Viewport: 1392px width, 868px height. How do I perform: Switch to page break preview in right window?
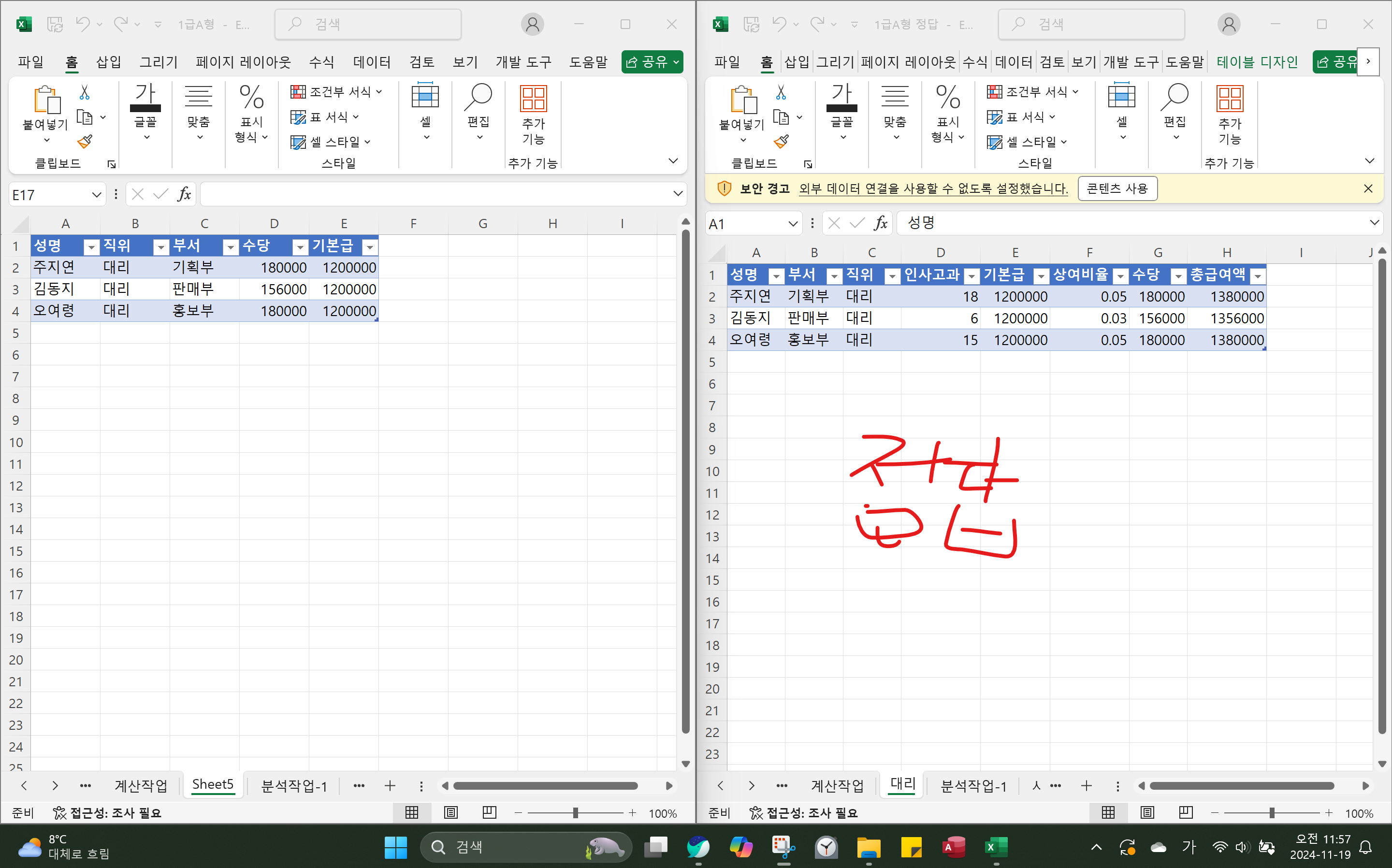click(1186, 812)
